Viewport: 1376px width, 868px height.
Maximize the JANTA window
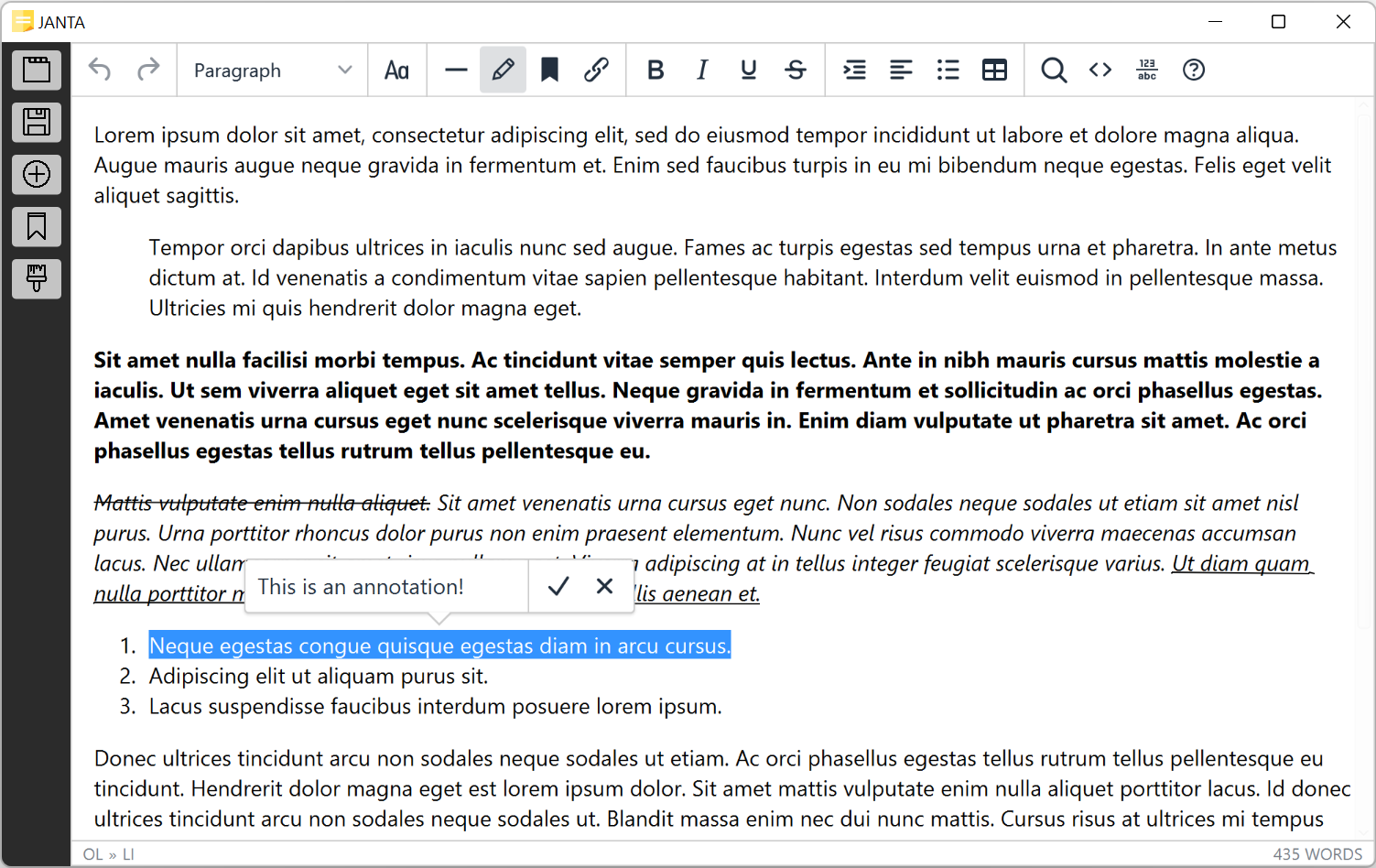coord(1279,21)
